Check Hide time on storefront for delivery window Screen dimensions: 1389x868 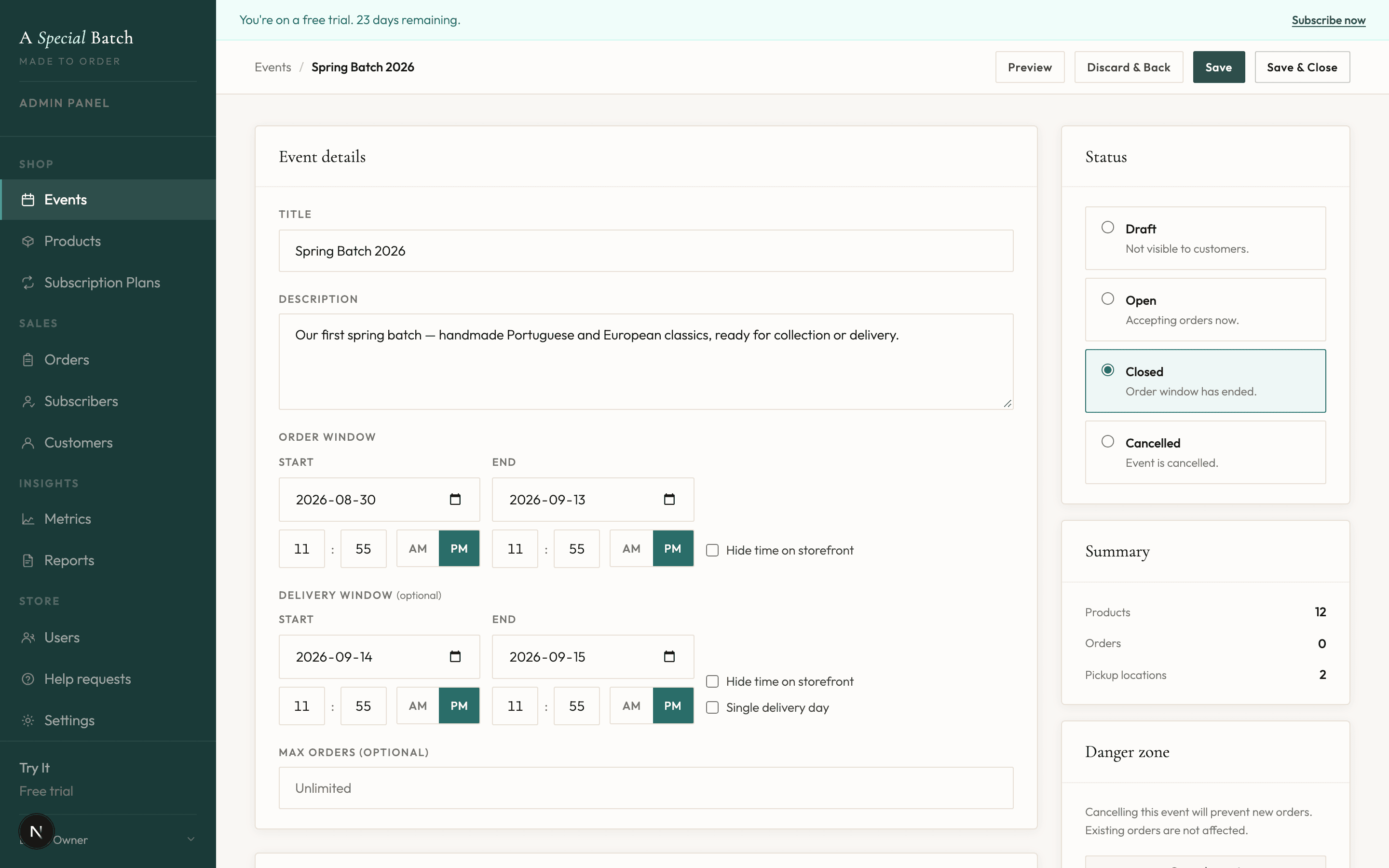click(712, 681)
